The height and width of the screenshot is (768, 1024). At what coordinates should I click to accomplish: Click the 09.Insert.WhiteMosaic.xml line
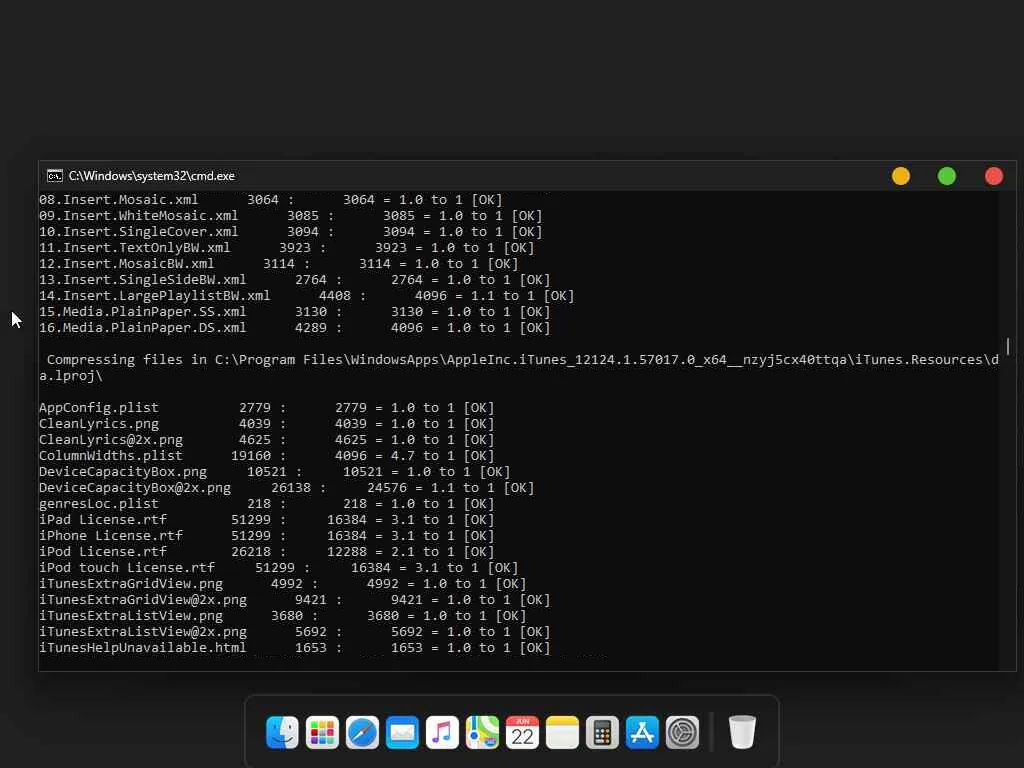[291, 216]
